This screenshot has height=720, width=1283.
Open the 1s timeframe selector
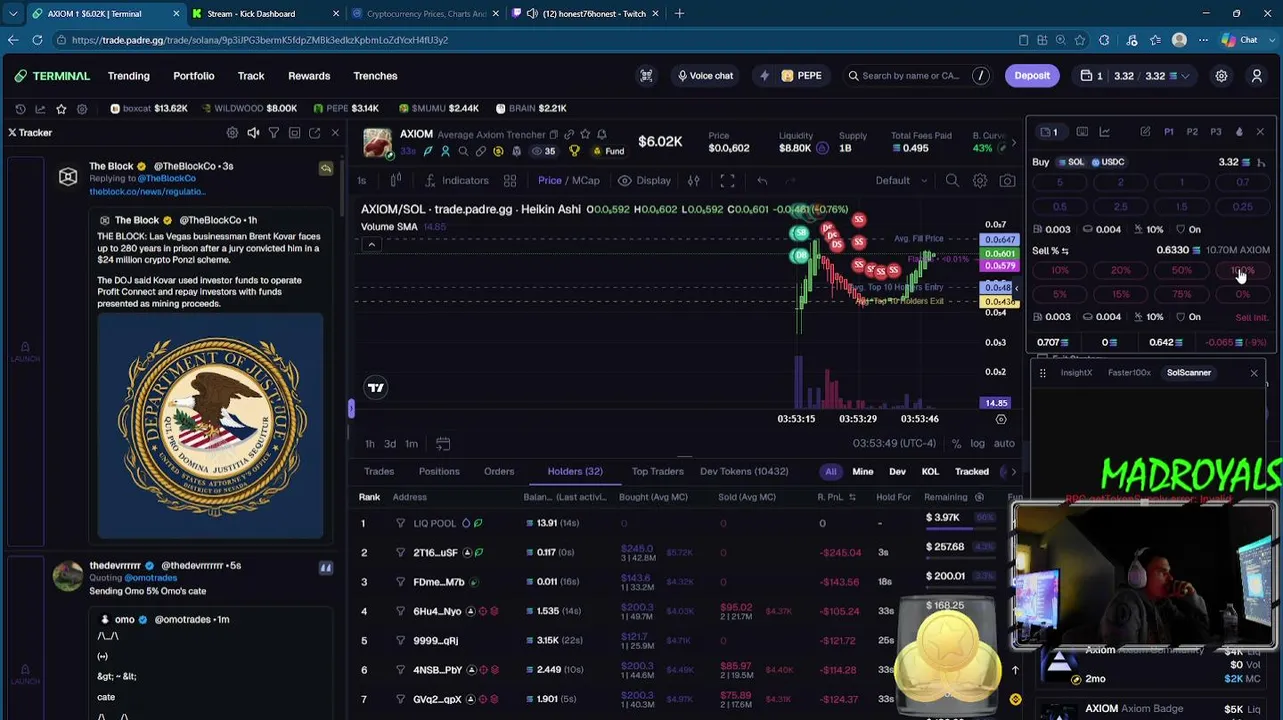(362, 181)
